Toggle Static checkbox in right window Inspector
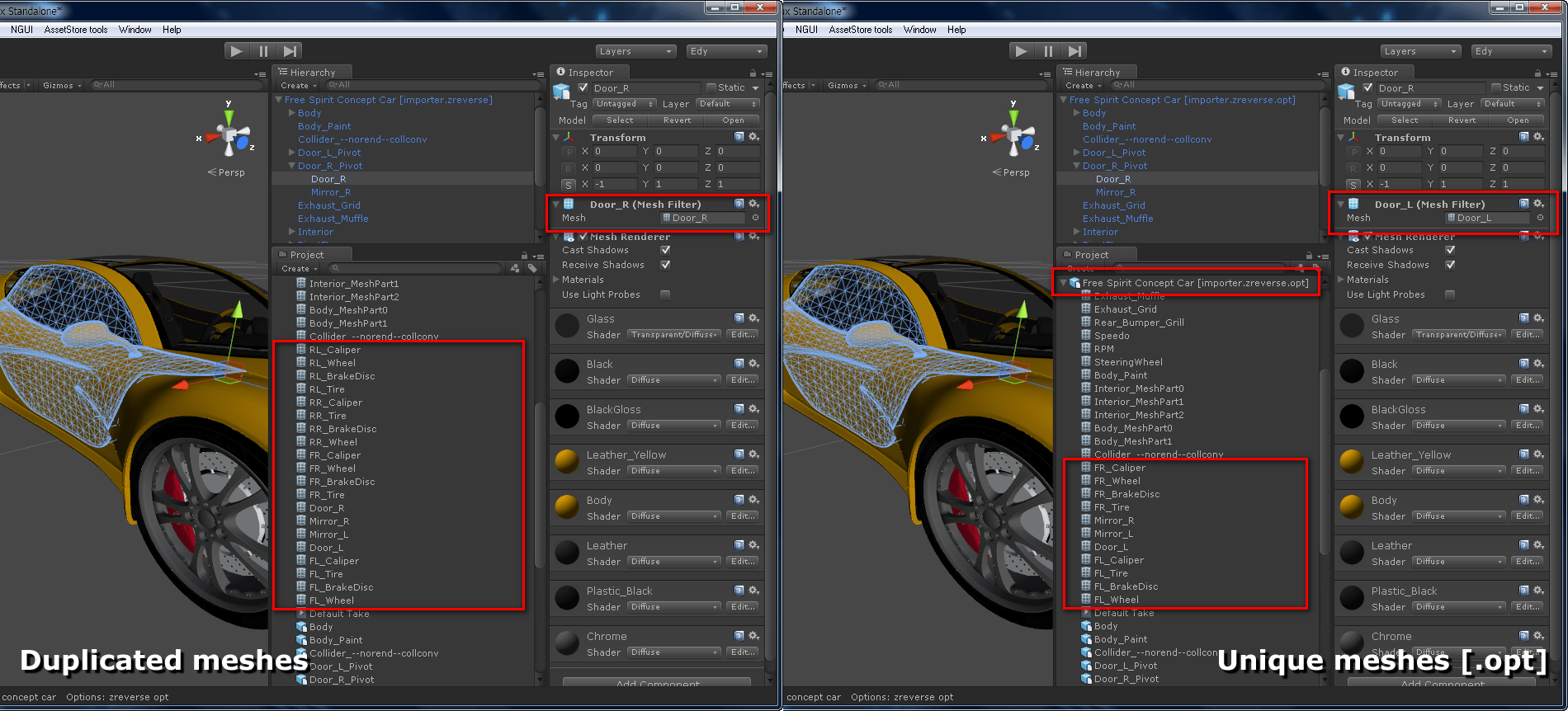The width and height of the screenshot is (1568, 711). point(1496,87)
